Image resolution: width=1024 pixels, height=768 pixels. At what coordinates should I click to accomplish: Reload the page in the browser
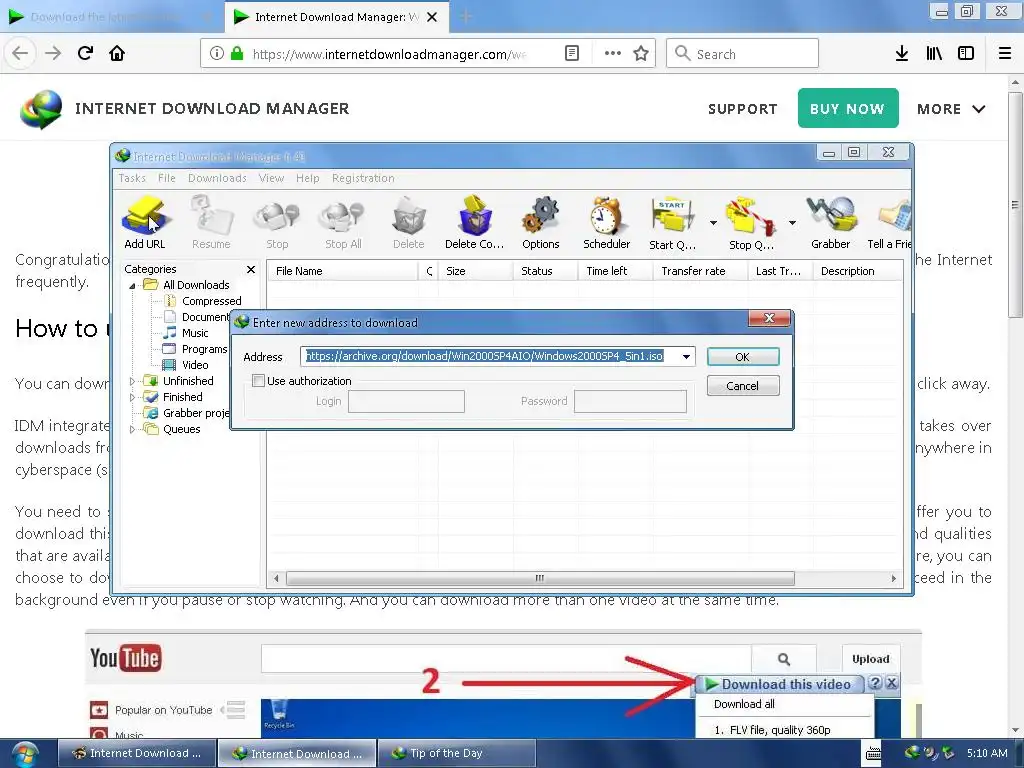click(85, 53)
